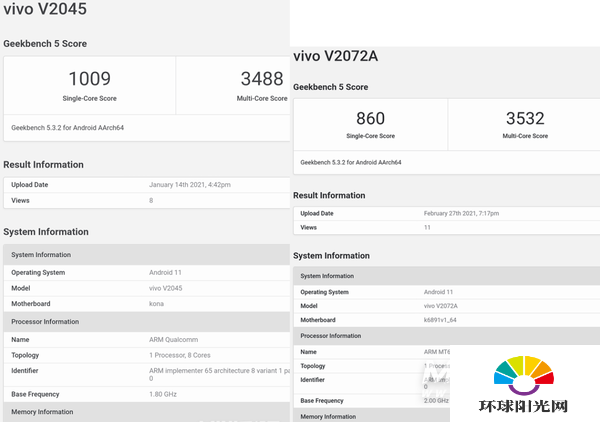Select the 3488 multi-core score
Screen dimensions: 600x422
(262, 79)
